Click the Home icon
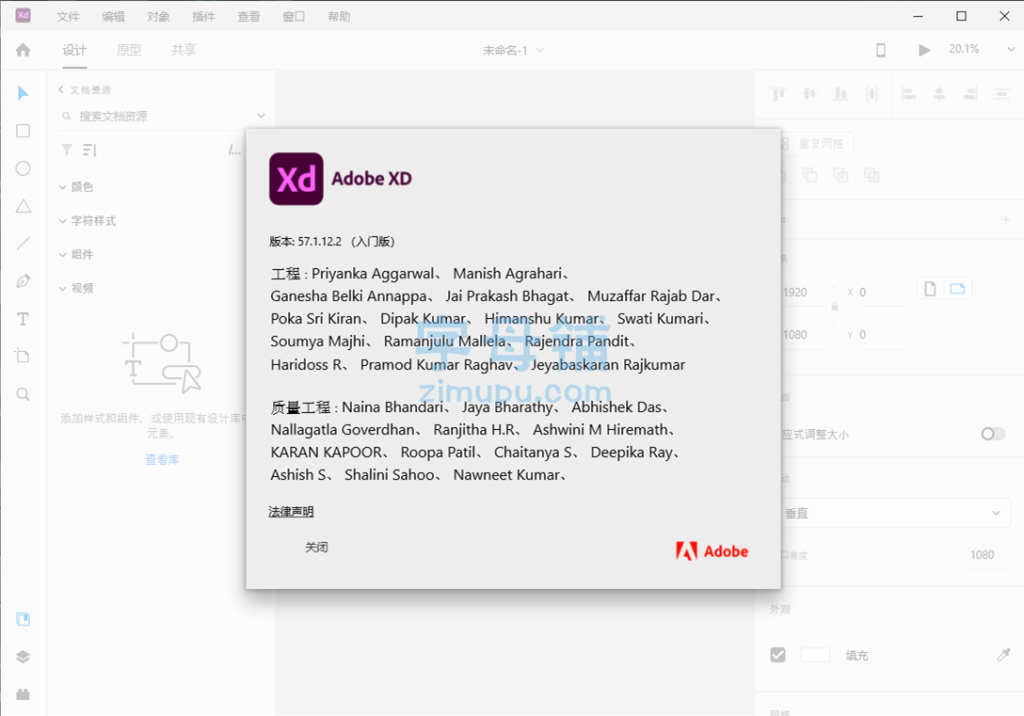 point(23,50)
